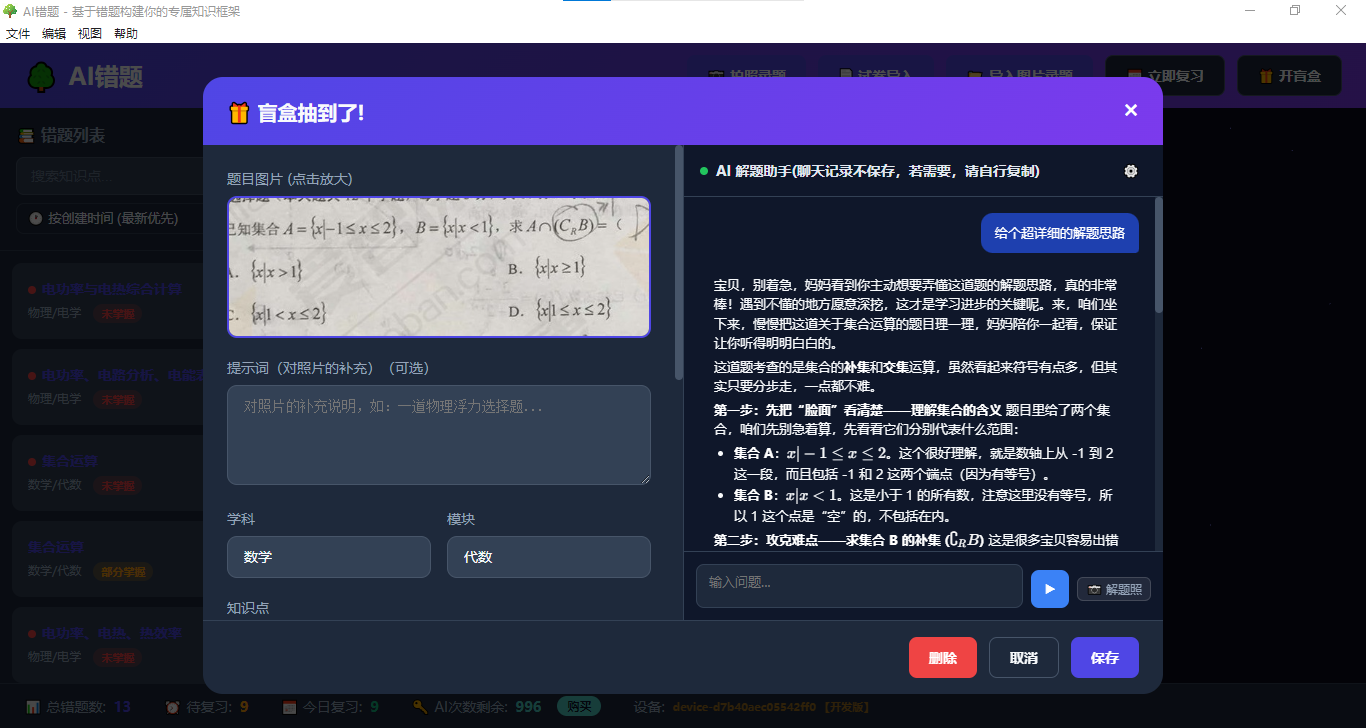This screenshot has height=728, width=1366.
Task: Open the 编辑 menu
Action: (x=54, y=33)
